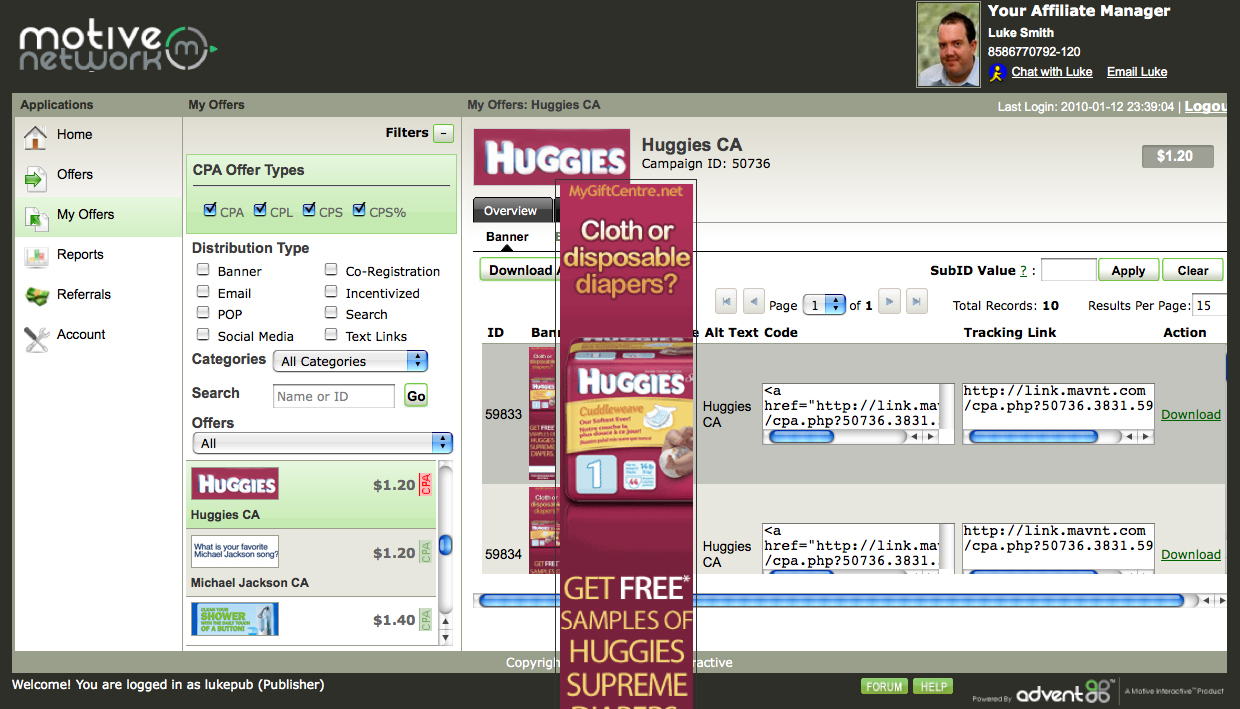Image resolution: width=1240 pixels, height=709 pixels.
Task: Check the POP distribution type
Action: tap(203, 313)
